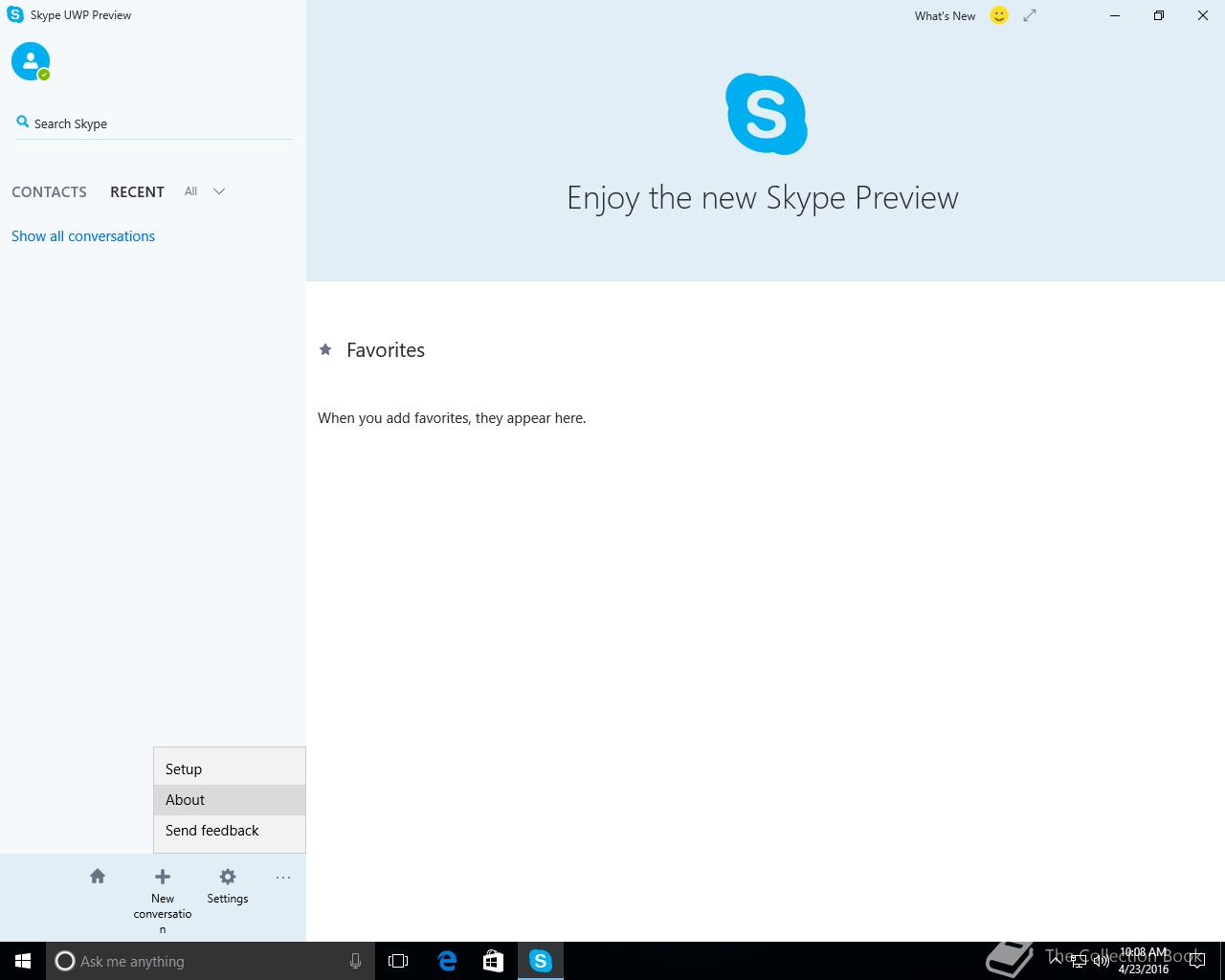The height and width of the screenshot is (980, 1225).
Task: Click Cortana Ask me anything box
Action: point(211,961)
